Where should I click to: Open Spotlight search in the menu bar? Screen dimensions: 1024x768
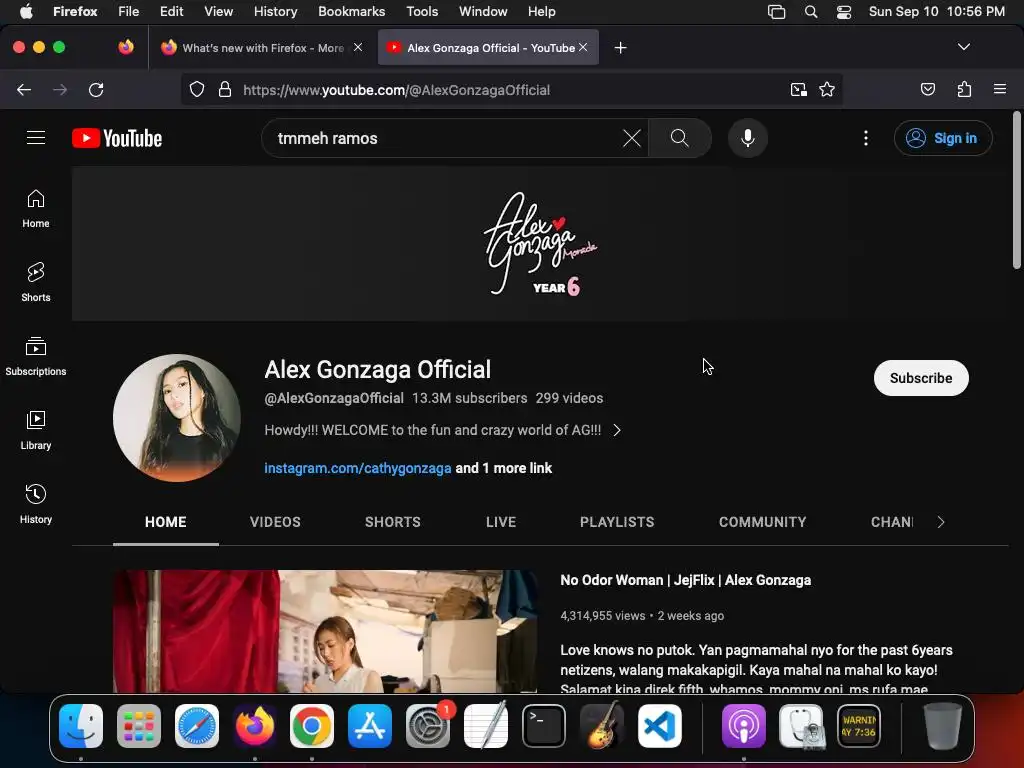810,12
